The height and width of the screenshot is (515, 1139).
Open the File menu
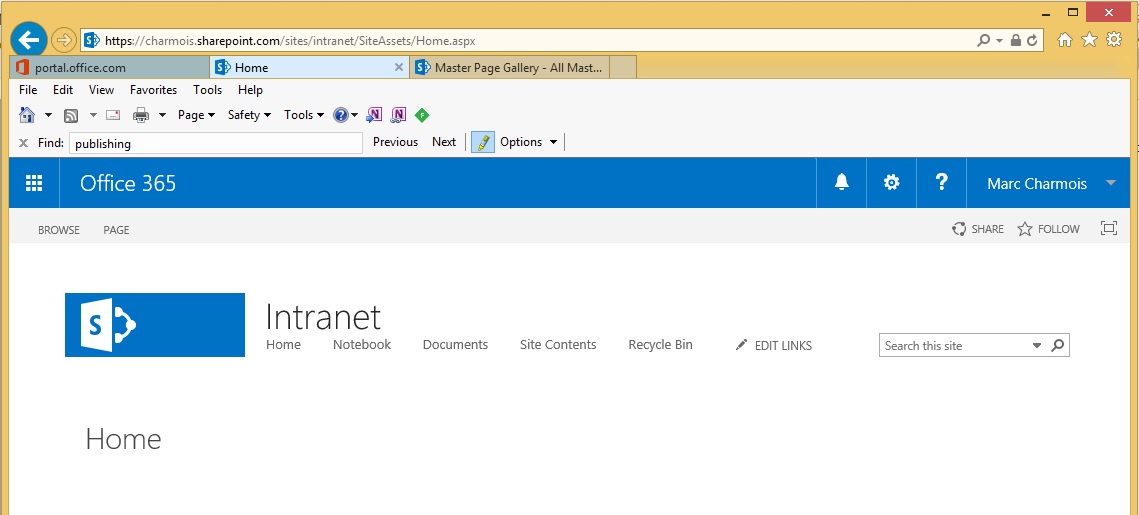click(28, 90)
